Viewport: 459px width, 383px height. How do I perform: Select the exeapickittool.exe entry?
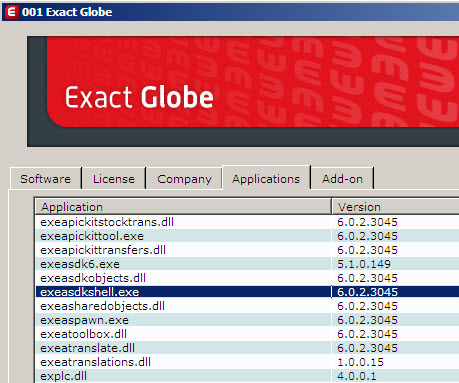point(247,236)
